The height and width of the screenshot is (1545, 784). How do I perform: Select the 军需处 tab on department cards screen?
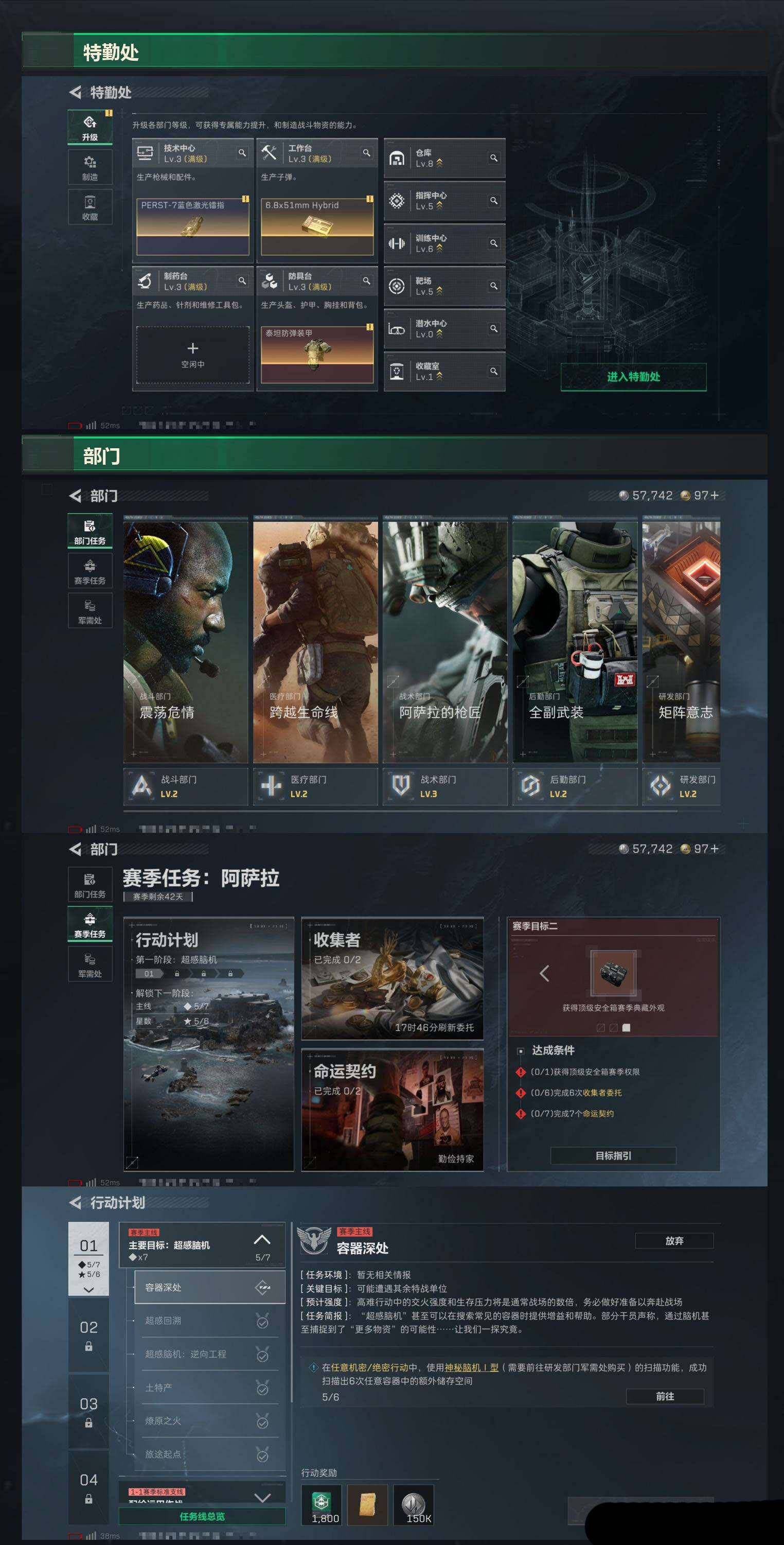tap(90, 610)
